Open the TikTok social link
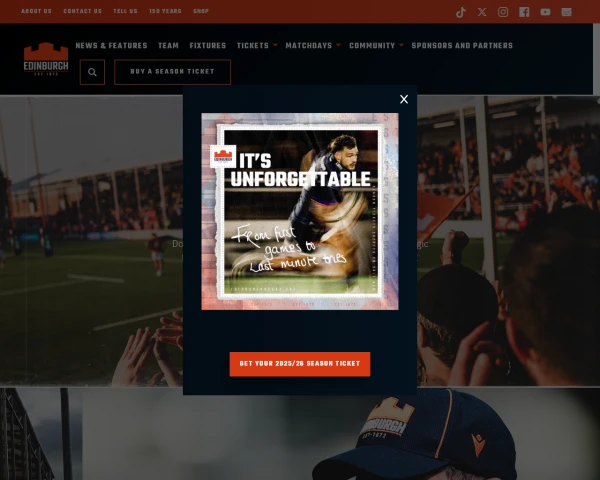 point(461,12)
